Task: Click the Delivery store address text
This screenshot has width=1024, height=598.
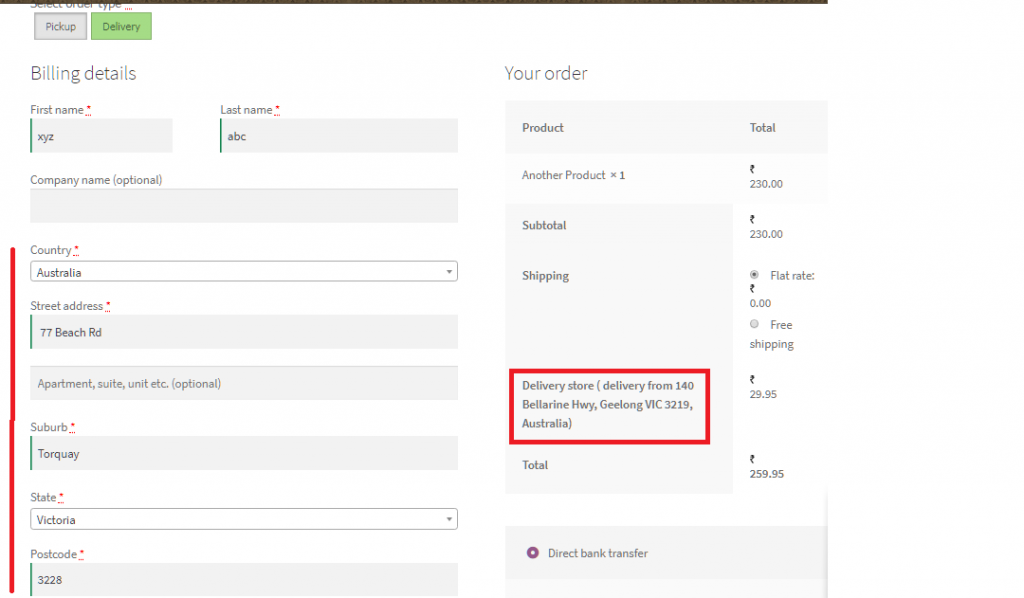Action: coord(608,404)
